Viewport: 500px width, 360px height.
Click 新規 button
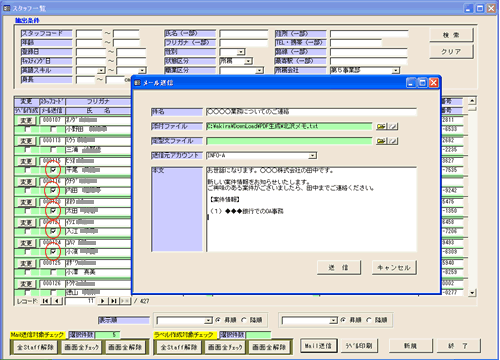tap(411, 346)
